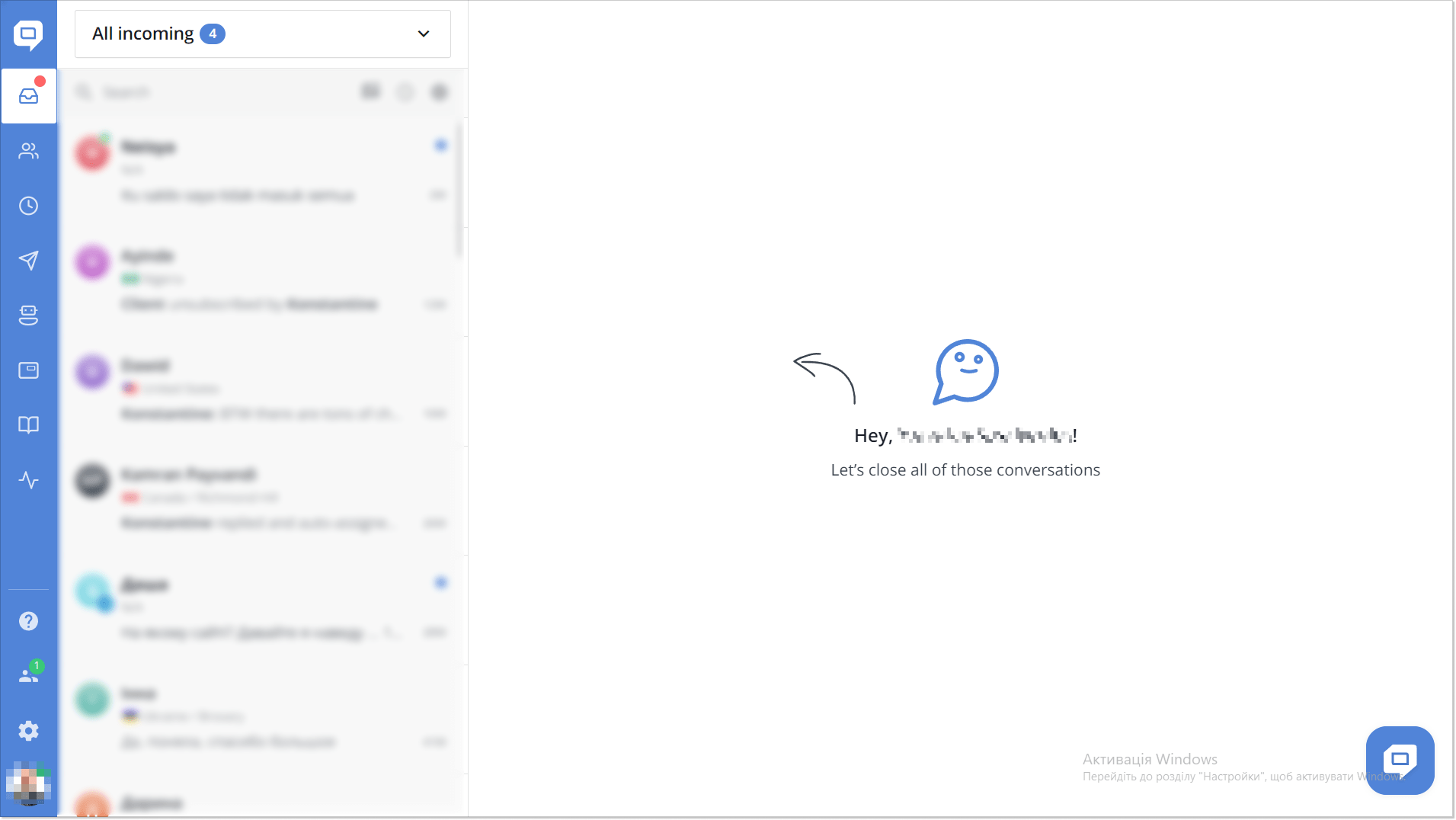Open the popups window icon
The height and width of the screenshot is (820, 1456).
[x=29, y=370]
